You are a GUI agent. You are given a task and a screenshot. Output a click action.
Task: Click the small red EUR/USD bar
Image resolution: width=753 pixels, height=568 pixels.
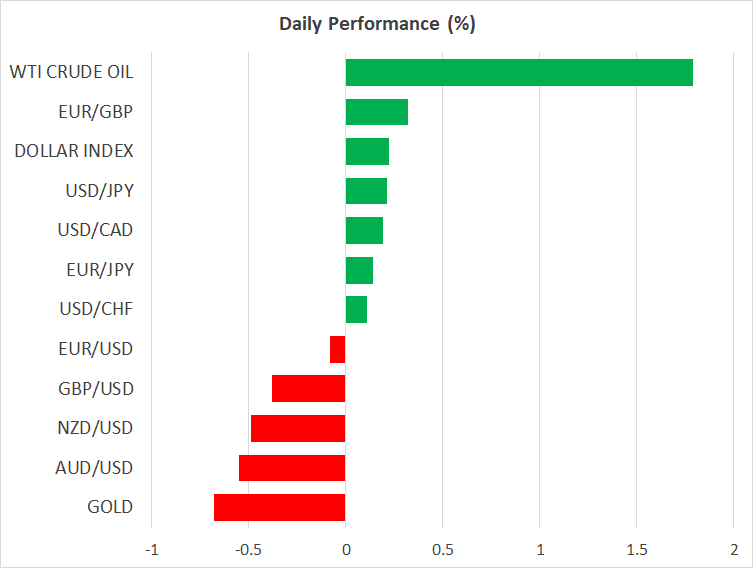pos(338,349)
